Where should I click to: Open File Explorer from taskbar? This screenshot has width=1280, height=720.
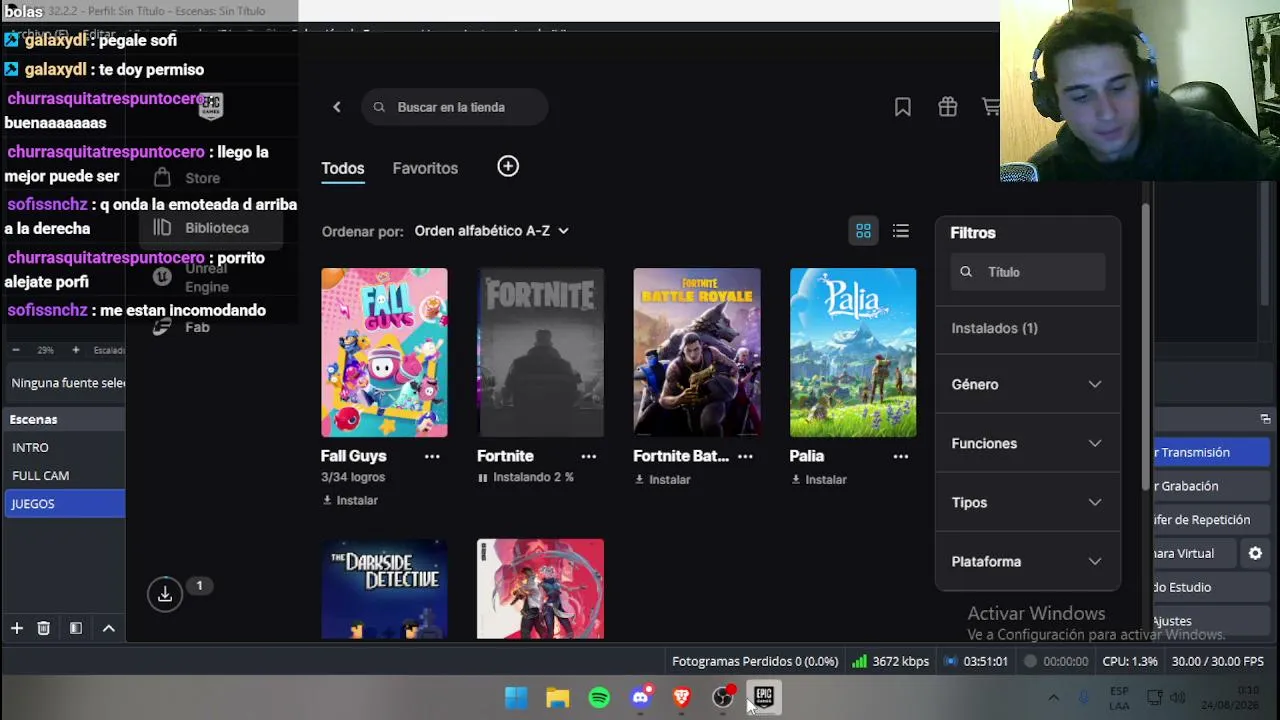[x=558, y=697]
